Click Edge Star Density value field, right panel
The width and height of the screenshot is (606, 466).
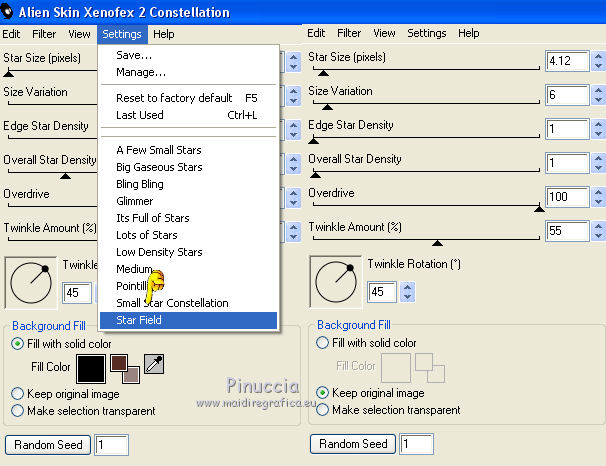pyautogui.click(x=567, y=129)
